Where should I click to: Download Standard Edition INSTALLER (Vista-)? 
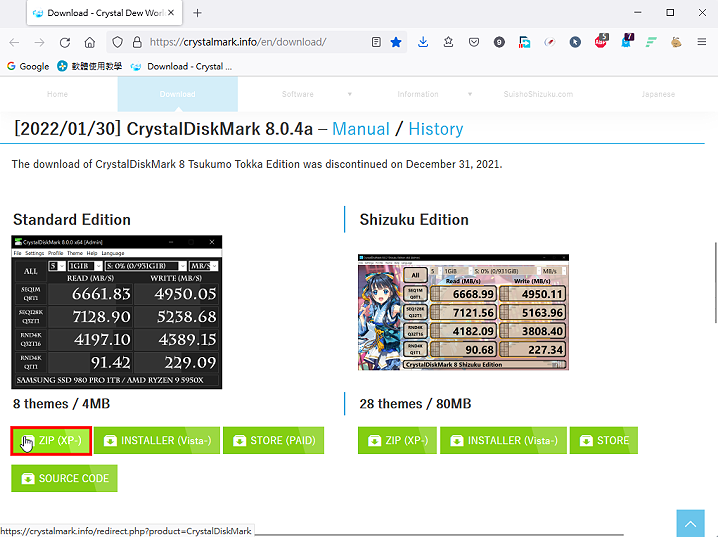point(157,441)
